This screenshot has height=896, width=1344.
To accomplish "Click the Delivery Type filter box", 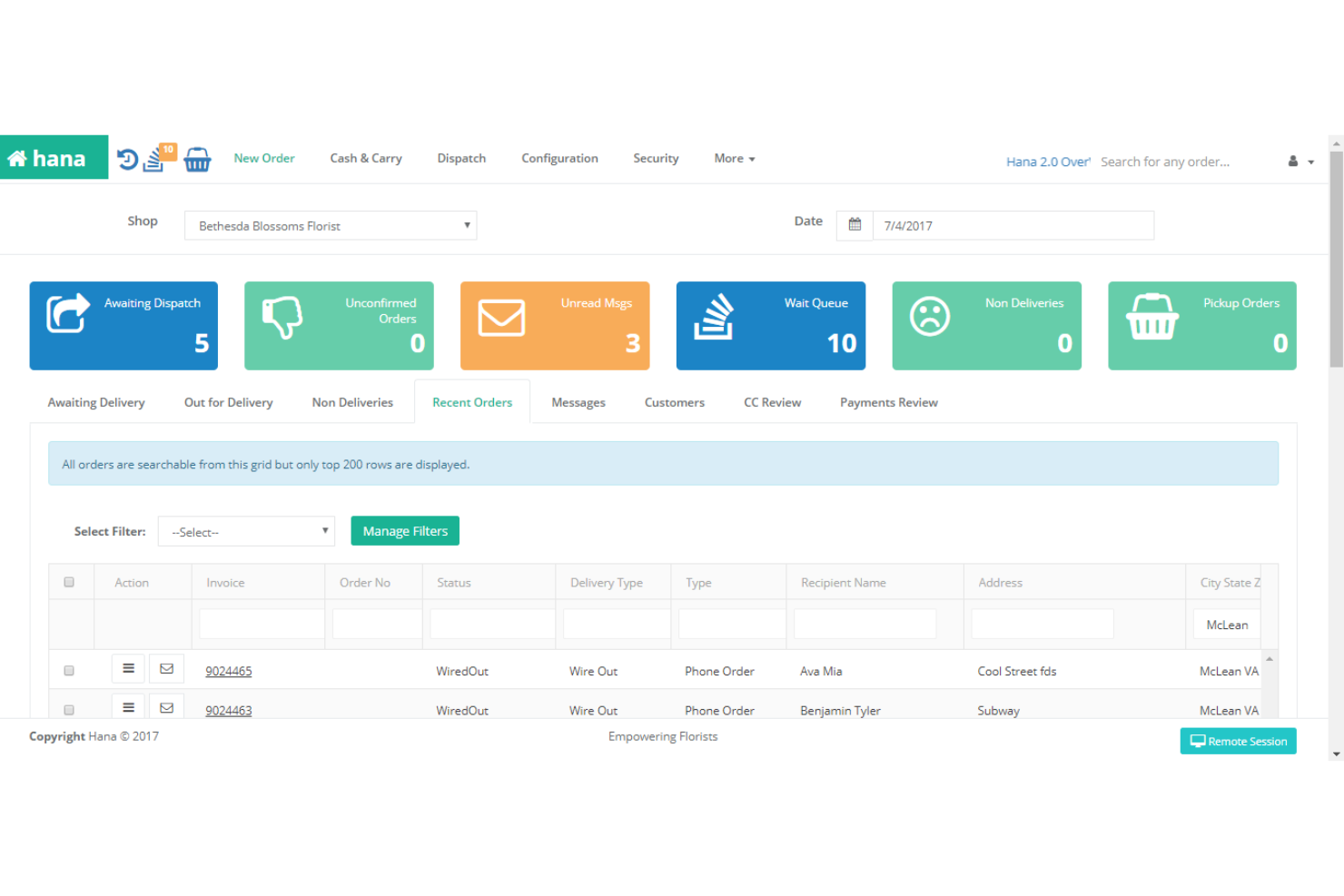I will [617, 624].
